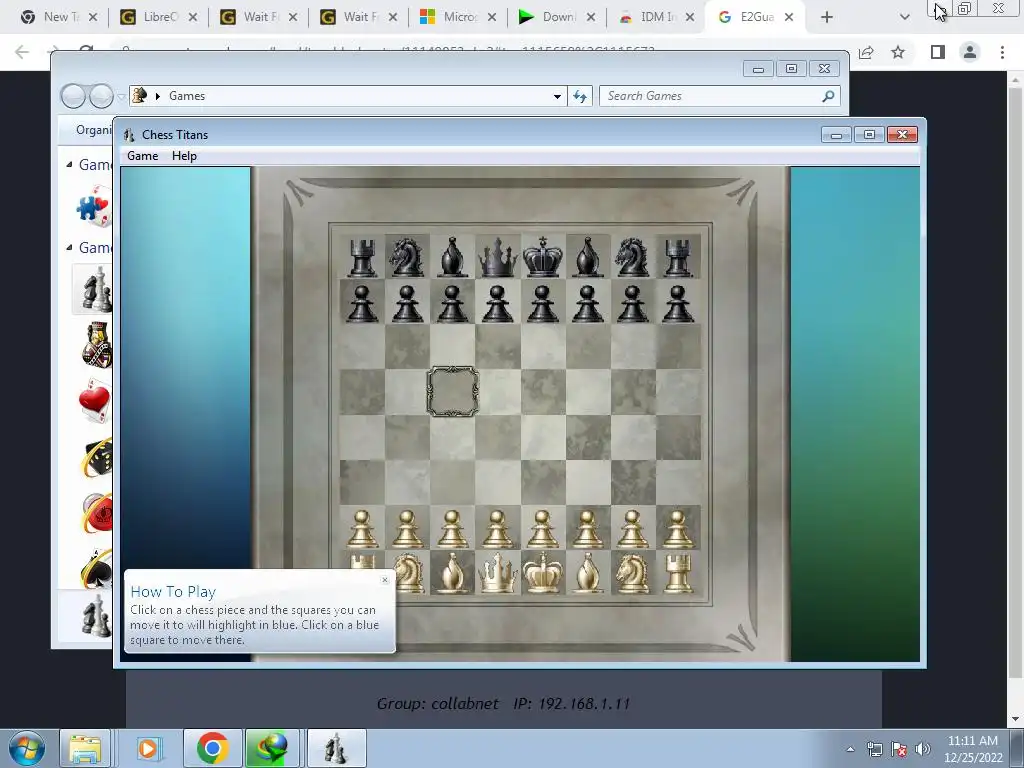The height and width of the screenshot is (768, 1024).
Task: Select the white queen-side bishop
Action: click(x=453, y=573)
